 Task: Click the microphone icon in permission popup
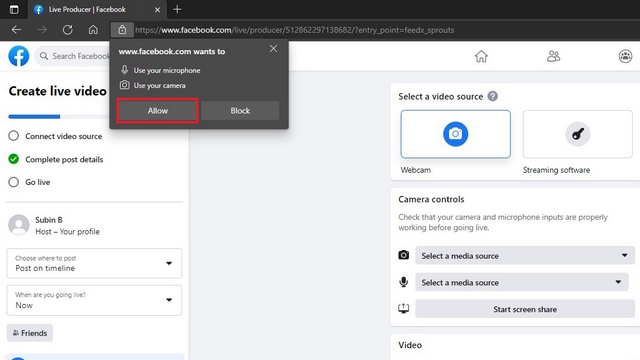pos(124,70)
